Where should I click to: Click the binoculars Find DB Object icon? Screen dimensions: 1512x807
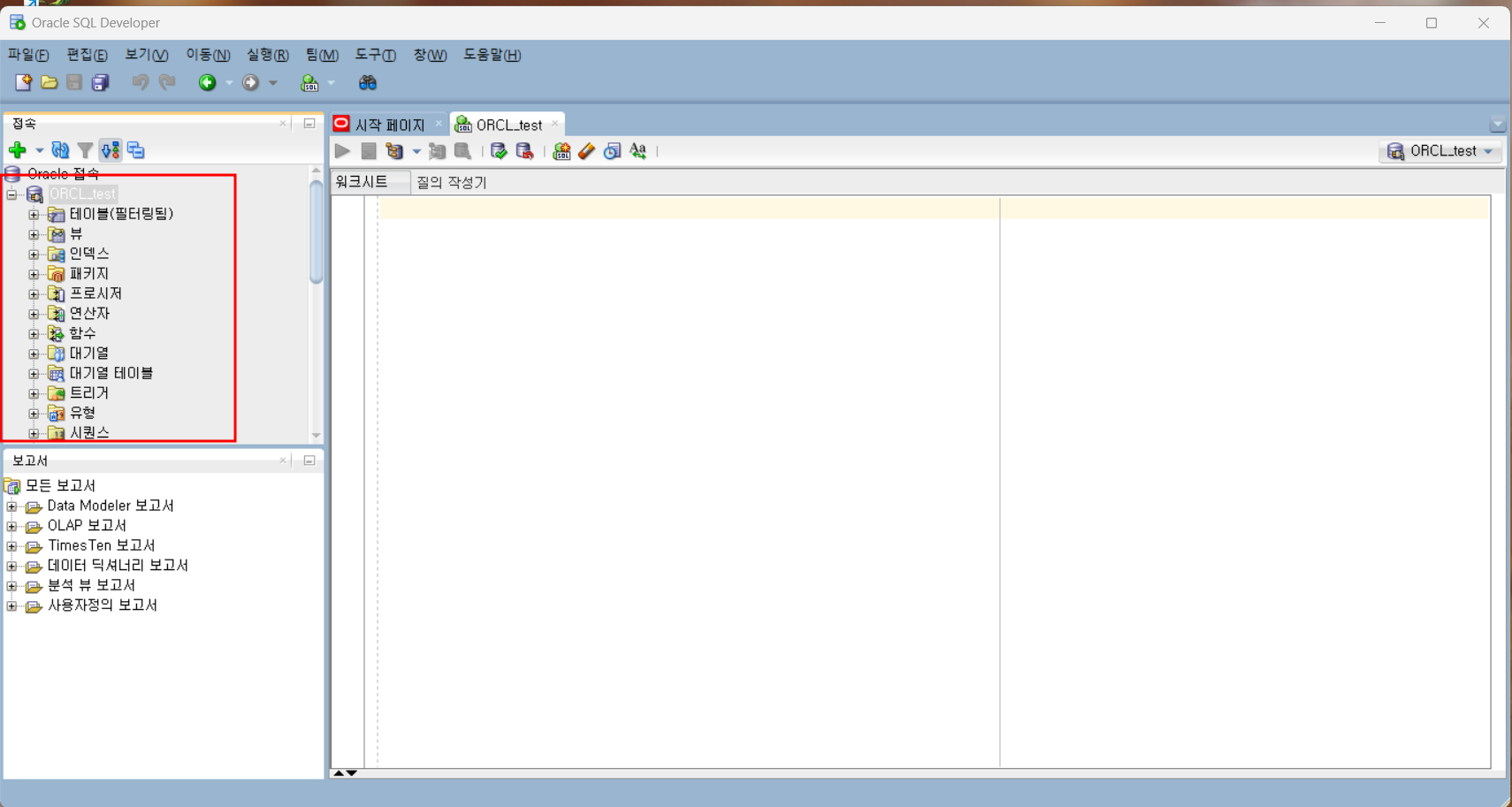368,82
